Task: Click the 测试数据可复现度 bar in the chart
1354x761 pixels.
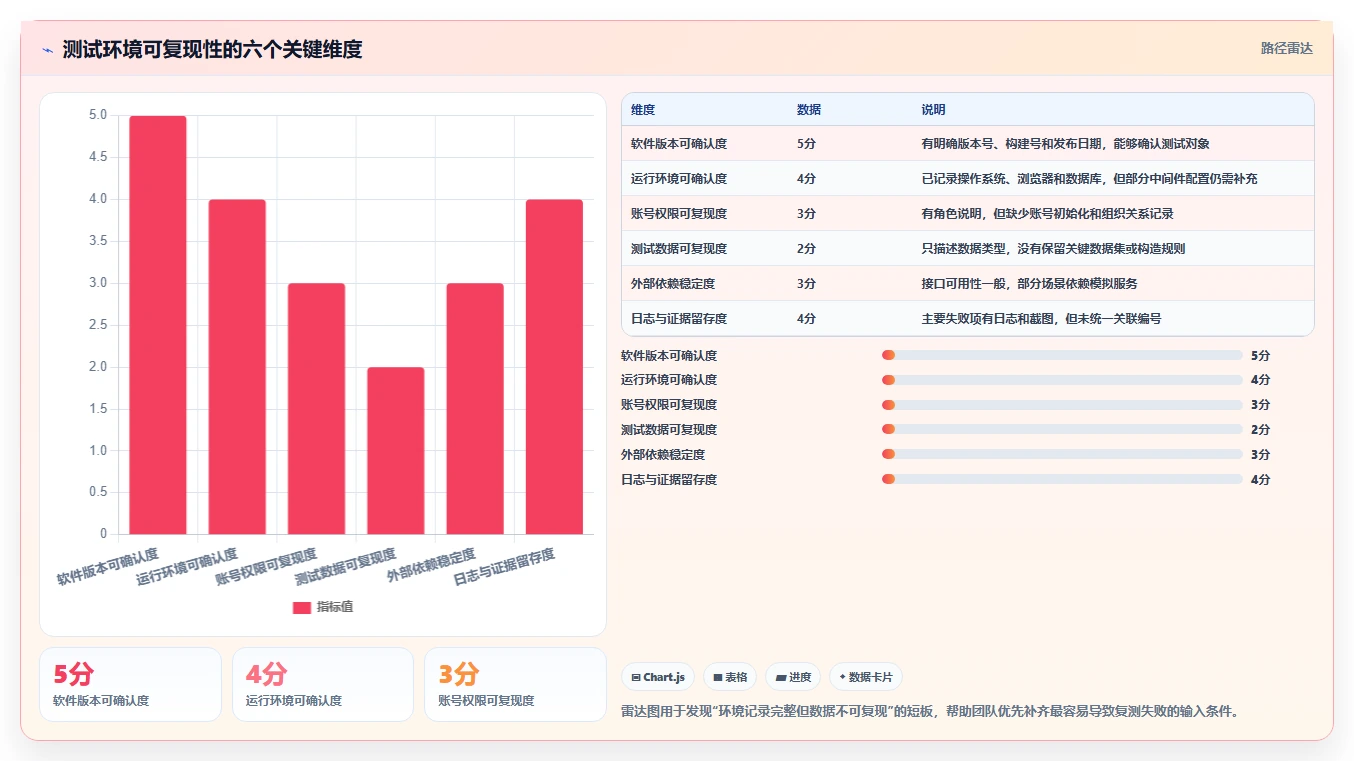Action: click(395, 451)
